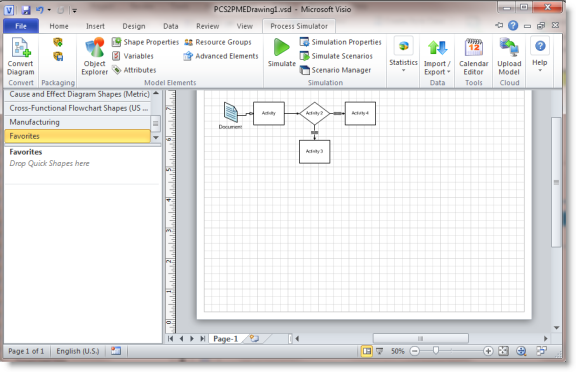Switch to the Data tab

pos(170,26)
